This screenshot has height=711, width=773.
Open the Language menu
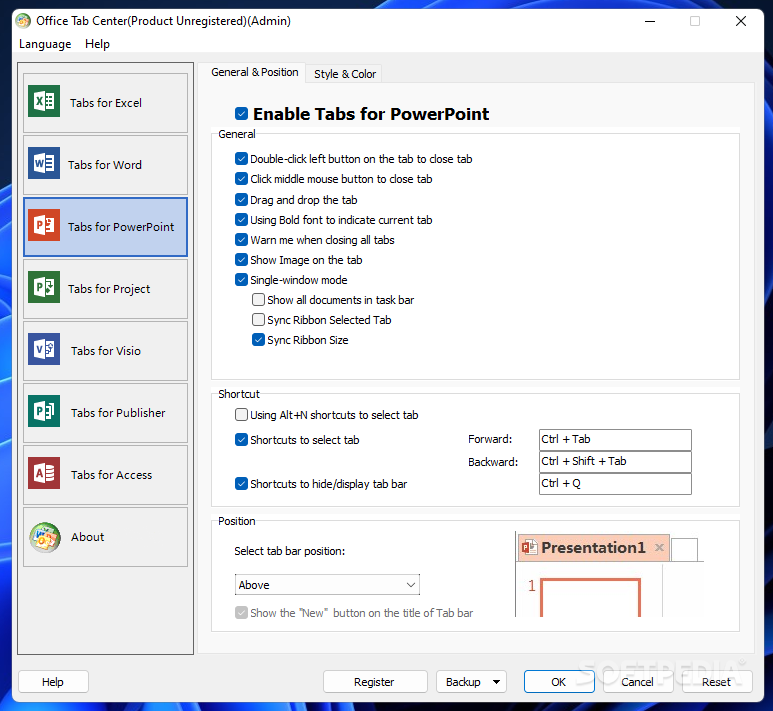pyautogui.click(x=45, y=44)
